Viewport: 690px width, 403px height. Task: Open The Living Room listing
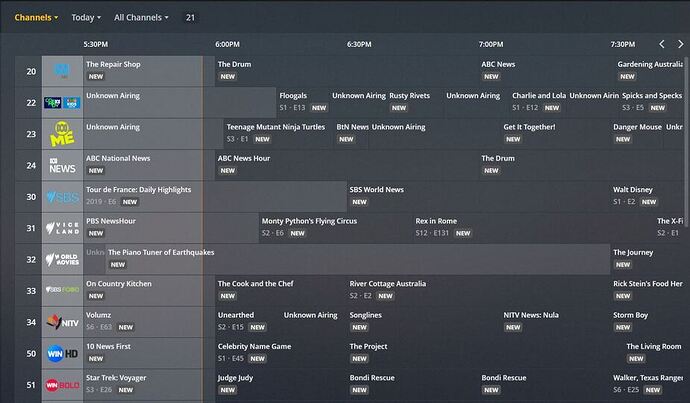click(x=653, y=353)
